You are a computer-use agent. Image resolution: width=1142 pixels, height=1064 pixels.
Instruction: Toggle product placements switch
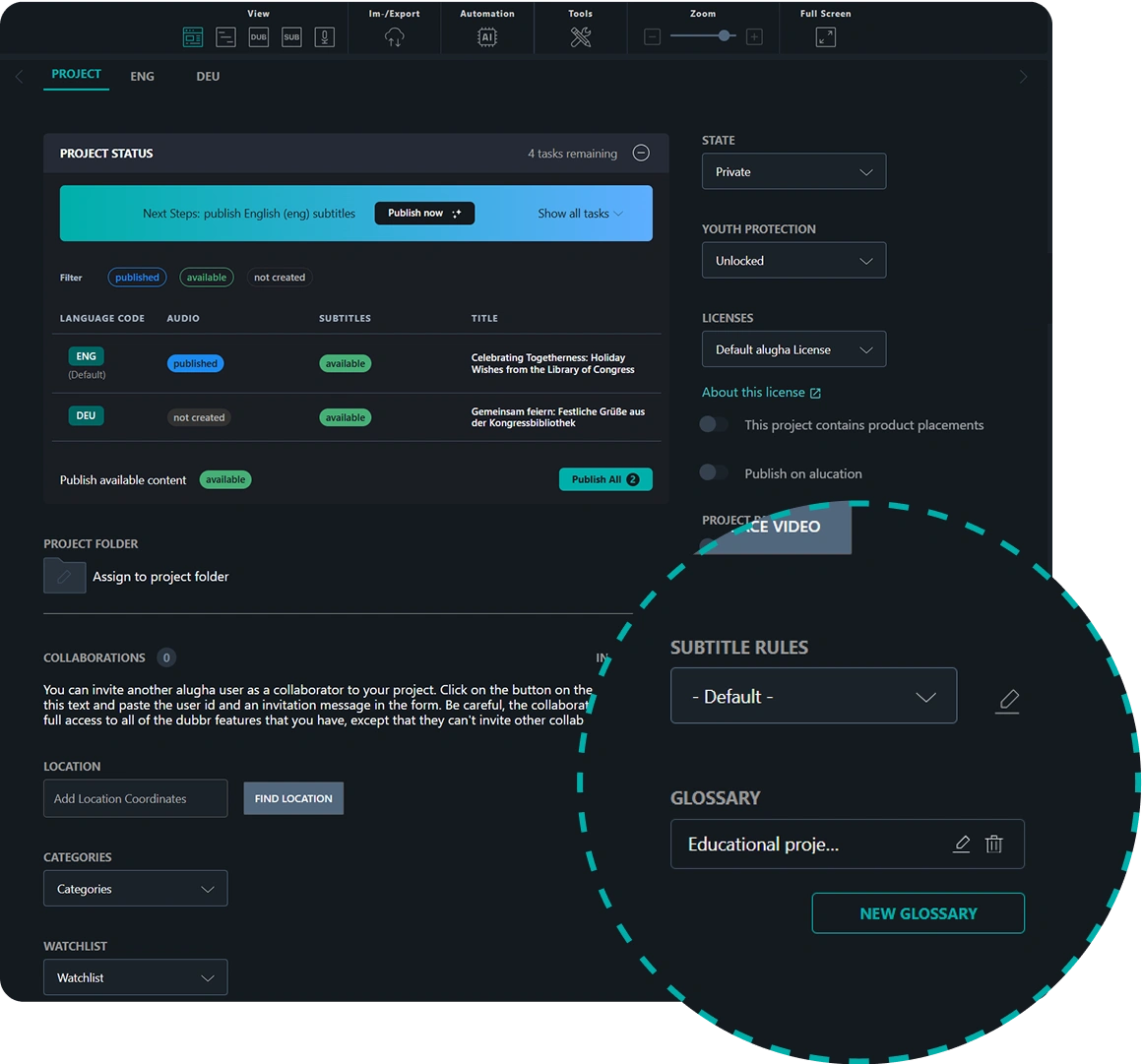tap(714, 424)
